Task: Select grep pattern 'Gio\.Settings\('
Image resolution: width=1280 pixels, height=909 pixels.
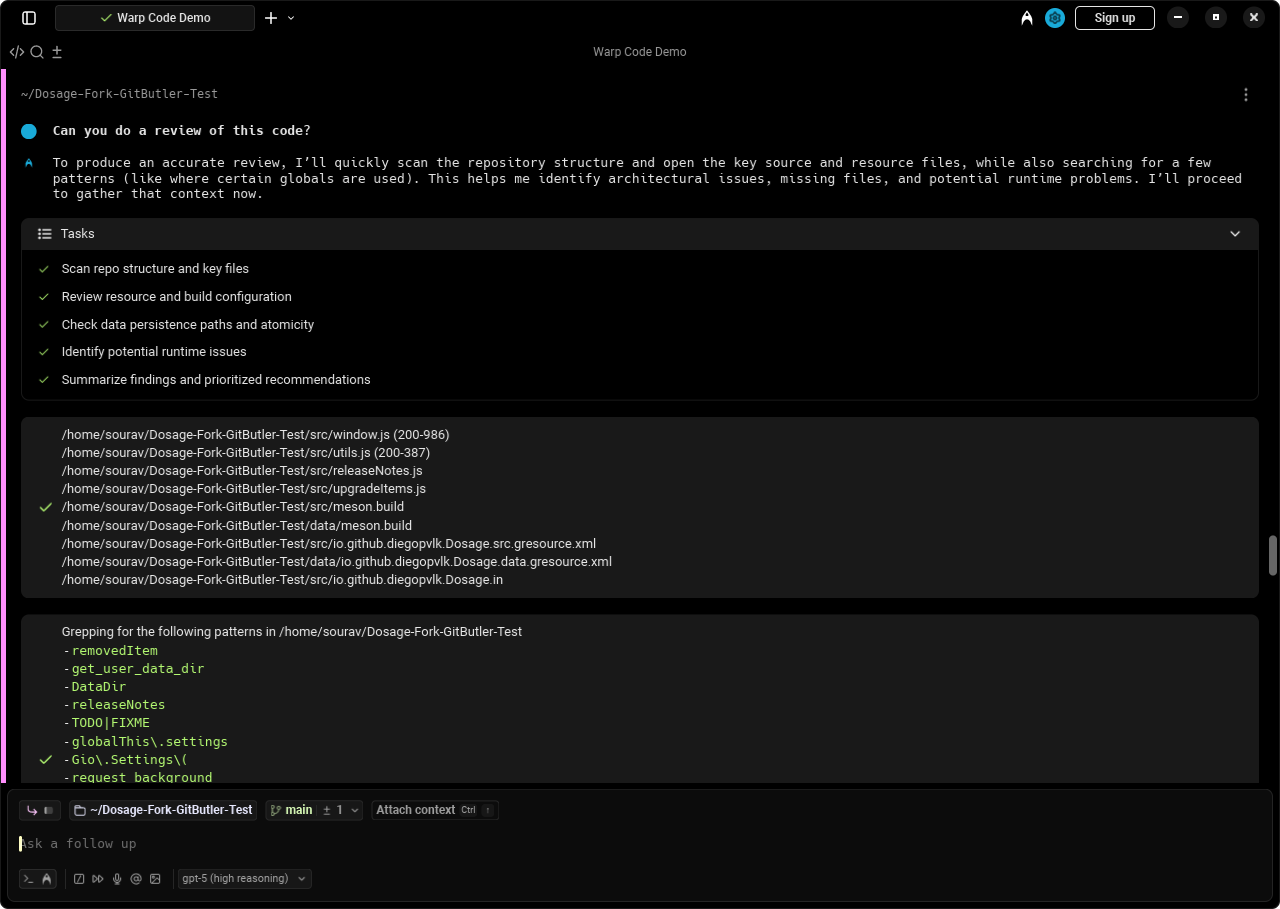Action: (x=130, y=760)
